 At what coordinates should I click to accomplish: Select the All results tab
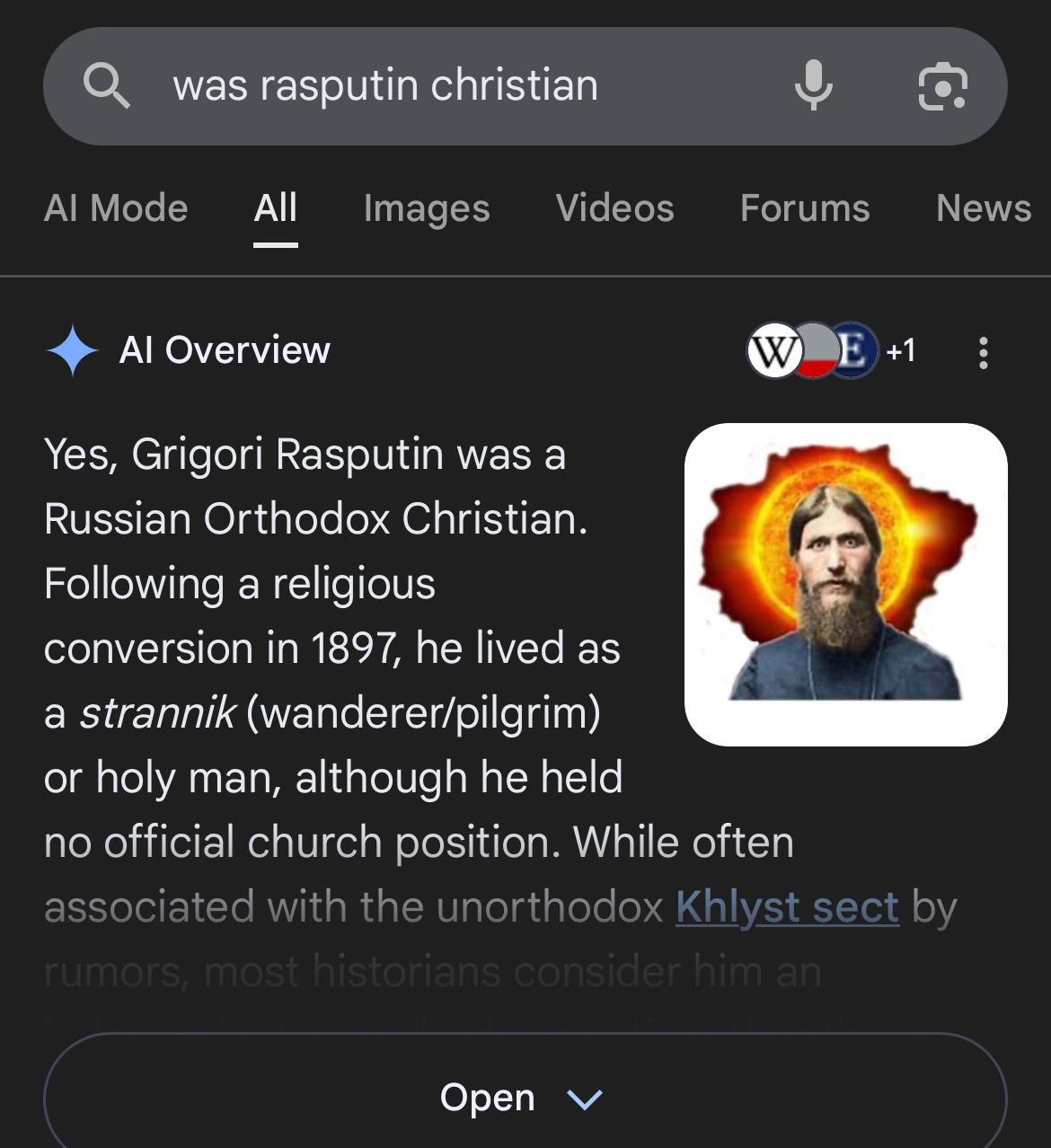click(275, 208)
